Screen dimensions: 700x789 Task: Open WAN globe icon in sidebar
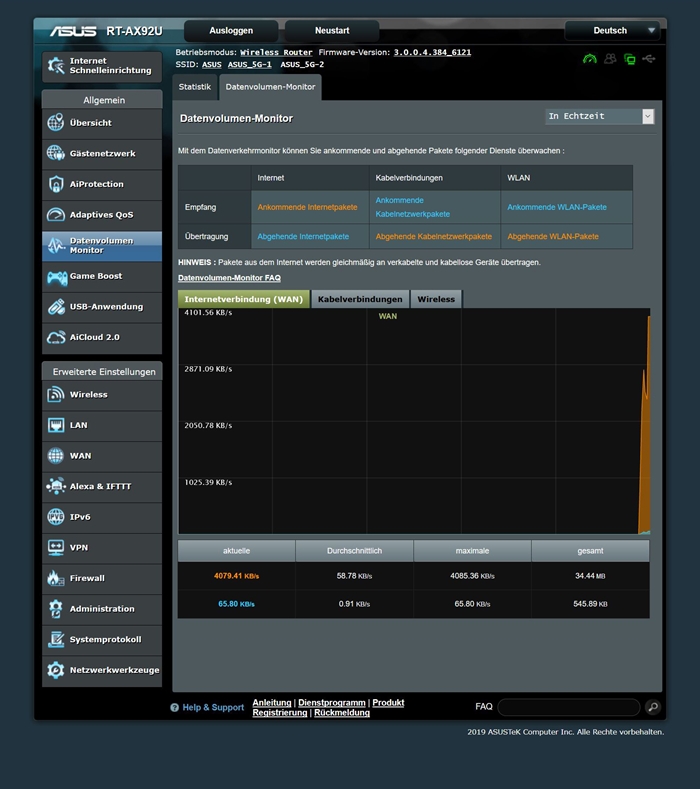(x=55, y=455)
